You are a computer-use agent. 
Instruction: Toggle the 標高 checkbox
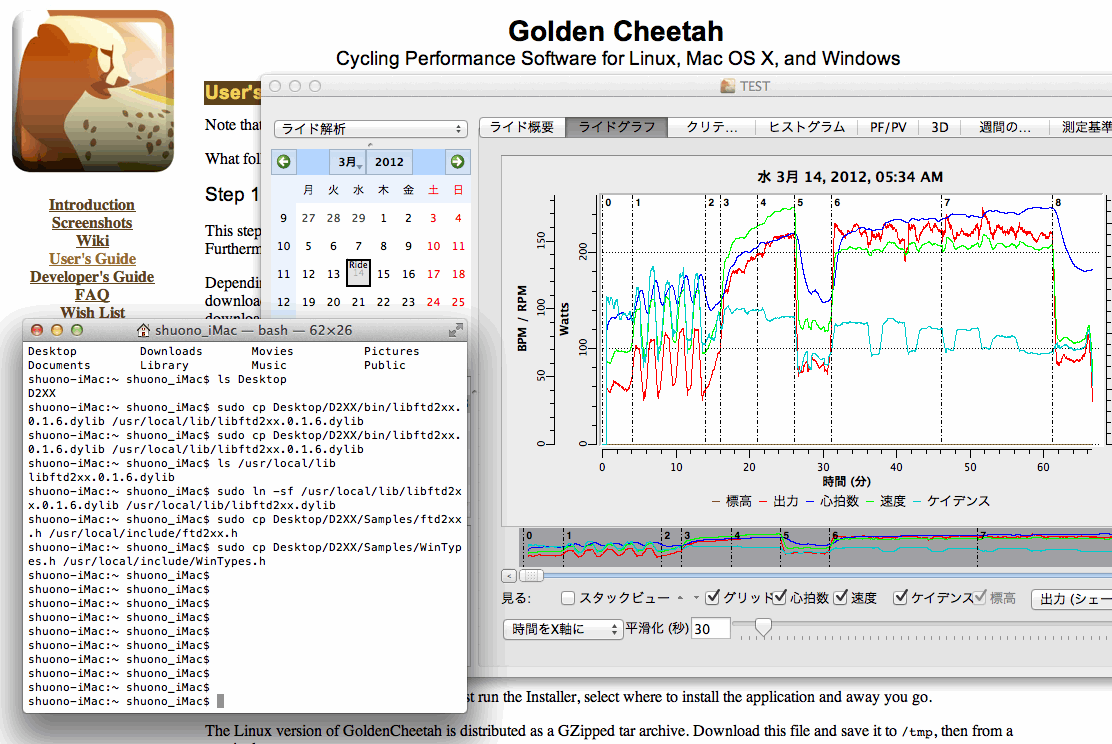point(979,597)
